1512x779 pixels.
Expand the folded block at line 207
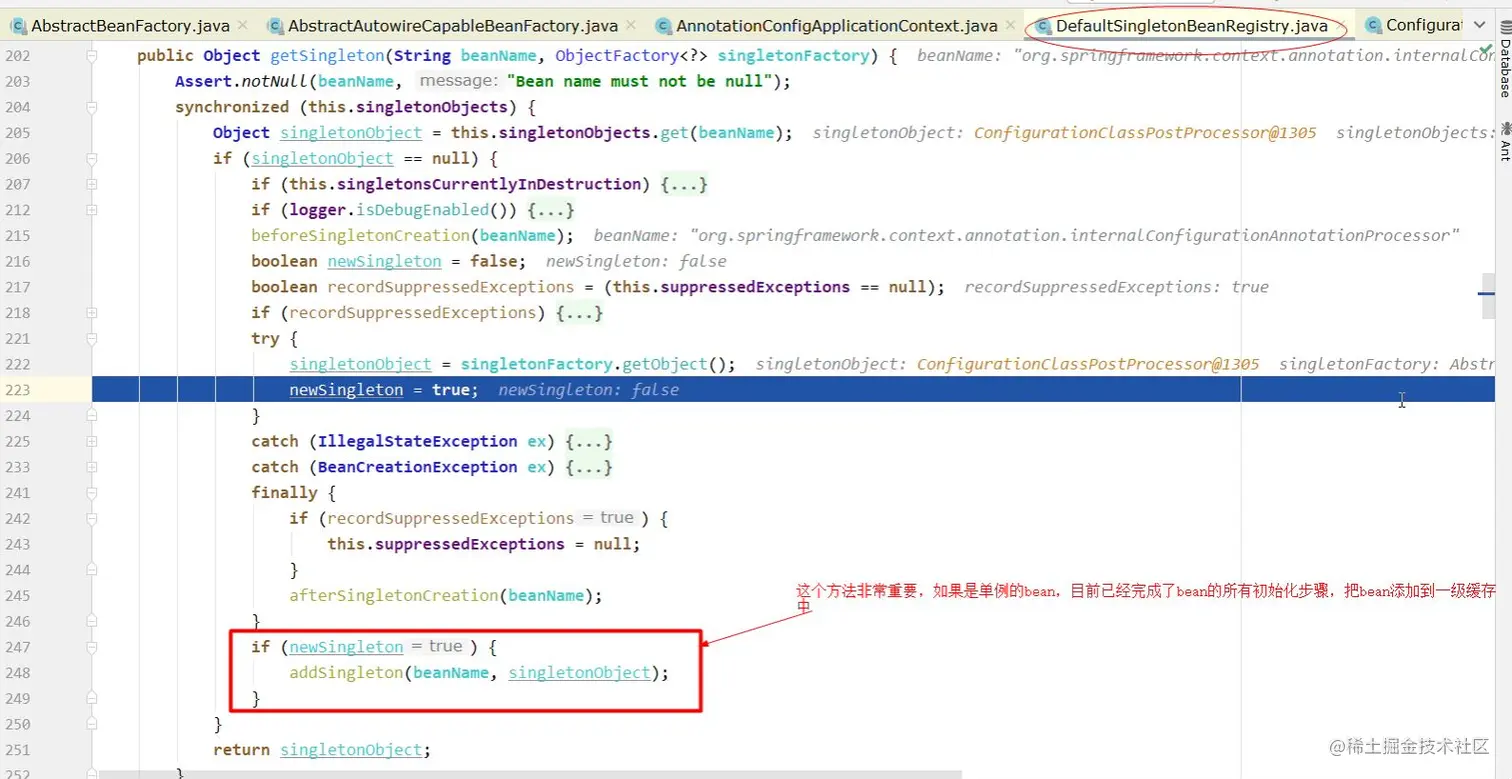coord(92,184)
